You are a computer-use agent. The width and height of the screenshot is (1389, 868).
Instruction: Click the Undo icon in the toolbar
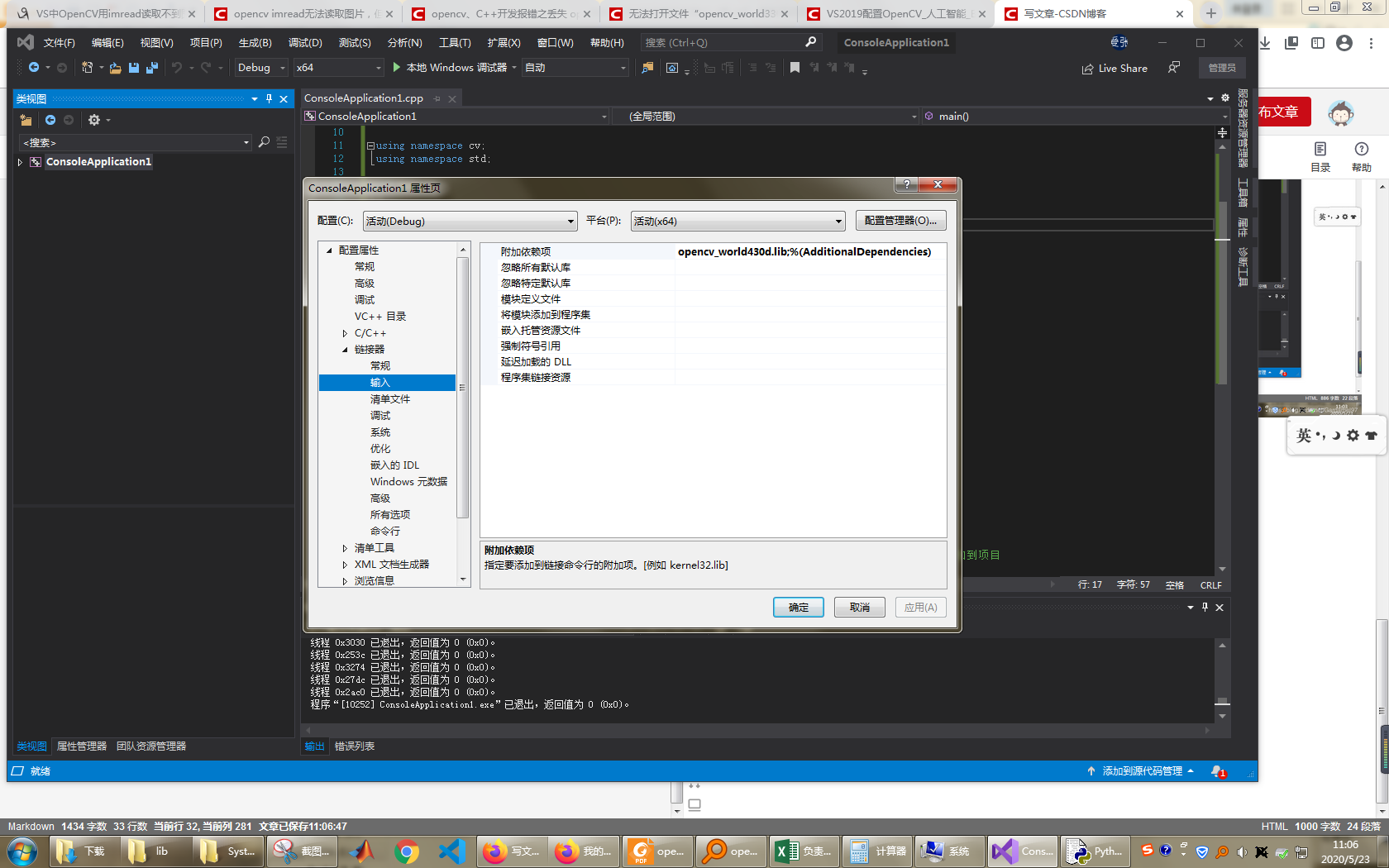click(175, 69)
